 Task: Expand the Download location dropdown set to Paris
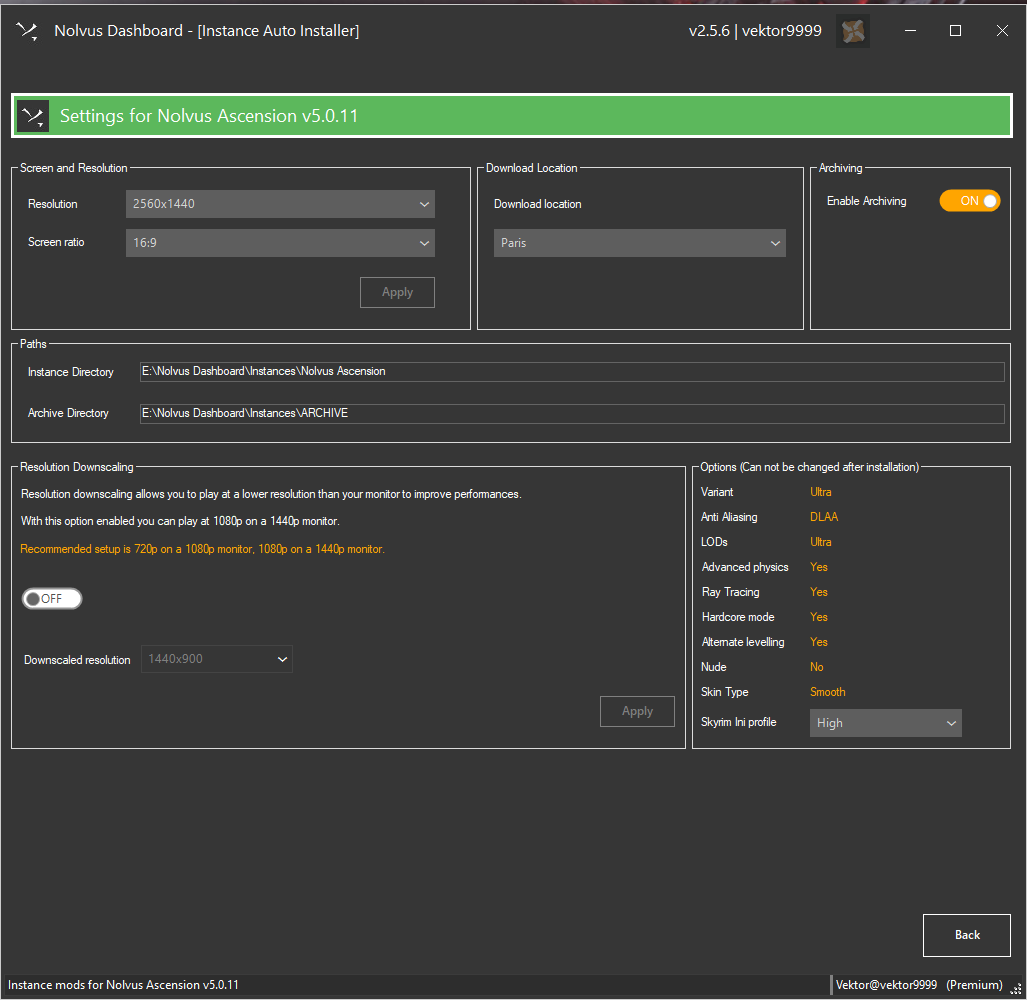[x=639, y=243]
